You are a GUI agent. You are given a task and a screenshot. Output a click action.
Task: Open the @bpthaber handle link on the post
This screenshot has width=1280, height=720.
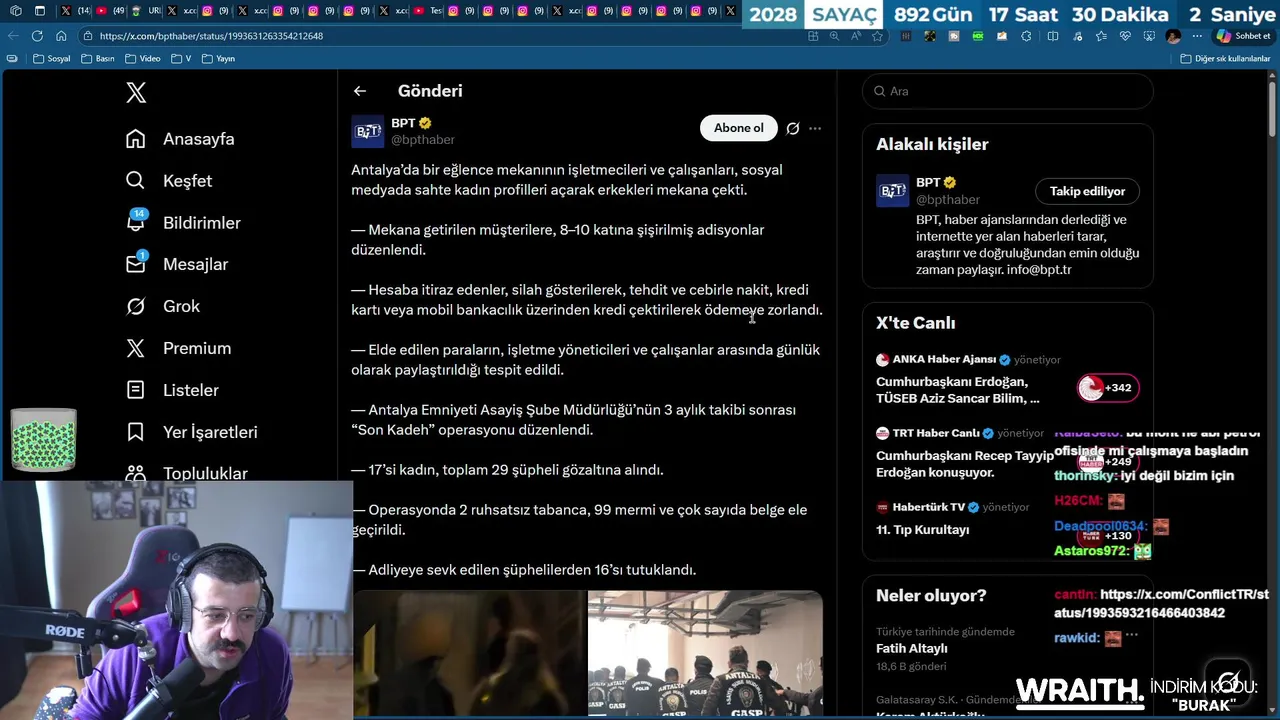423,140
